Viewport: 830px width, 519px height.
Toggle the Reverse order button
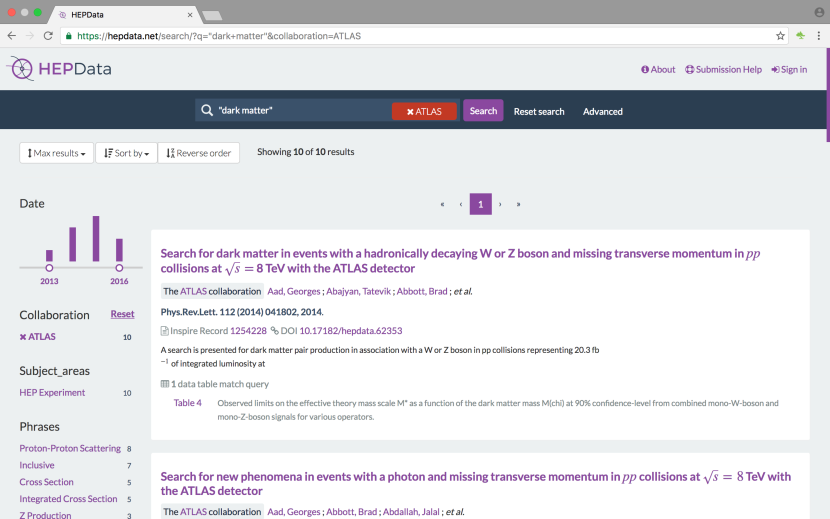coord(199,153)
